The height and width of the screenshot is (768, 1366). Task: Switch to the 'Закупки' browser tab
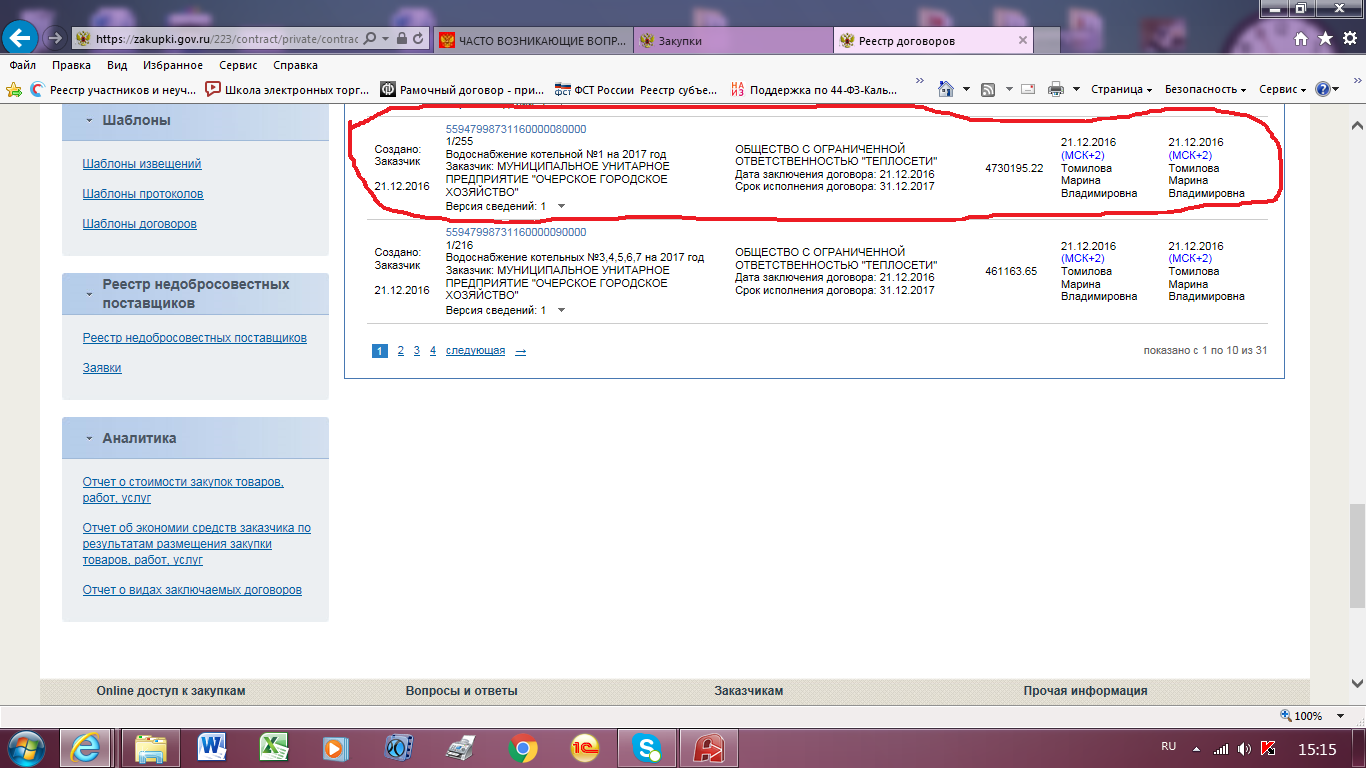[x=680, y=41]
